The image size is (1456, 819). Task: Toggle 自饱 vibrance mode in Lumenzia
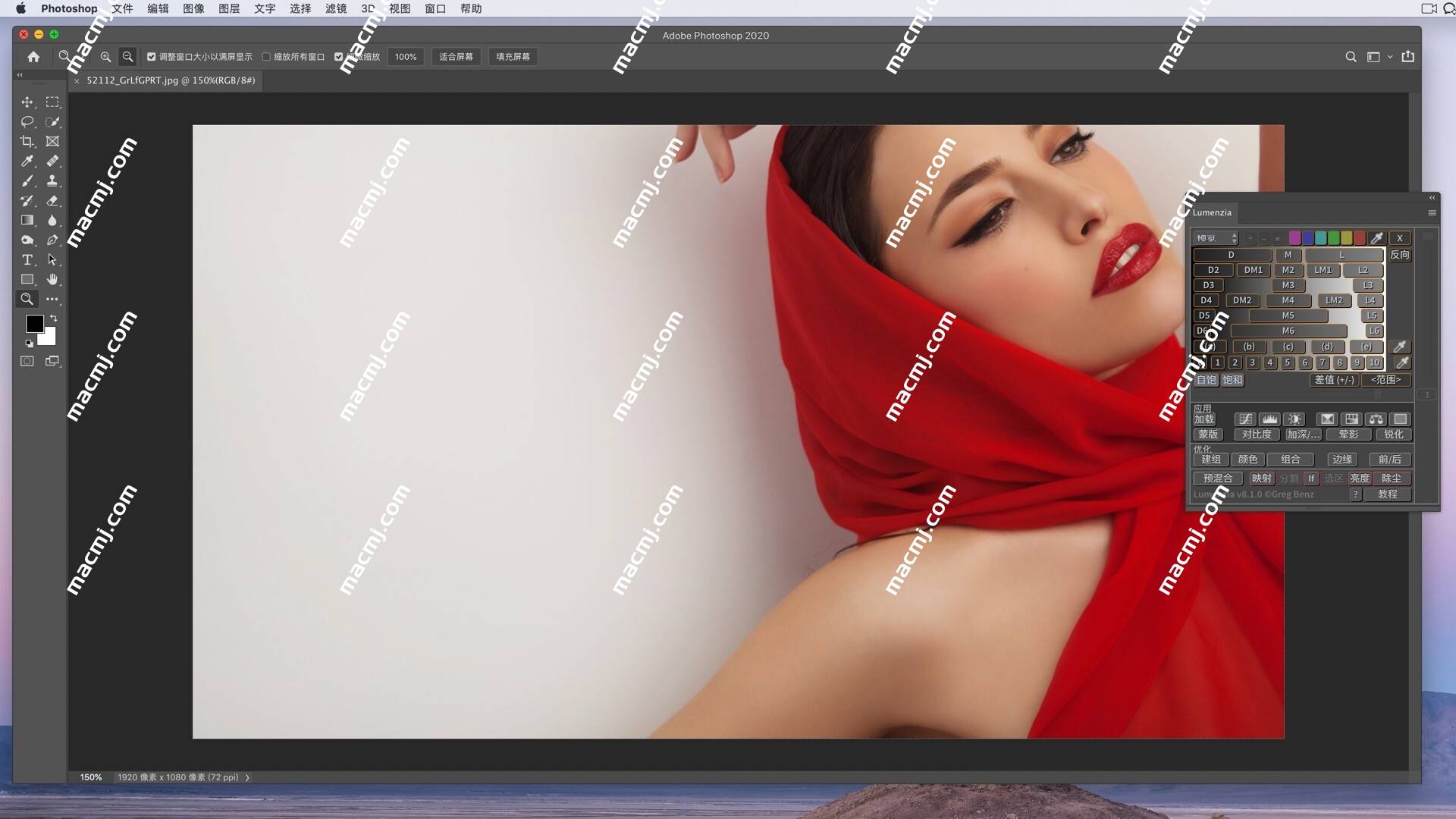click(1207, 380)
